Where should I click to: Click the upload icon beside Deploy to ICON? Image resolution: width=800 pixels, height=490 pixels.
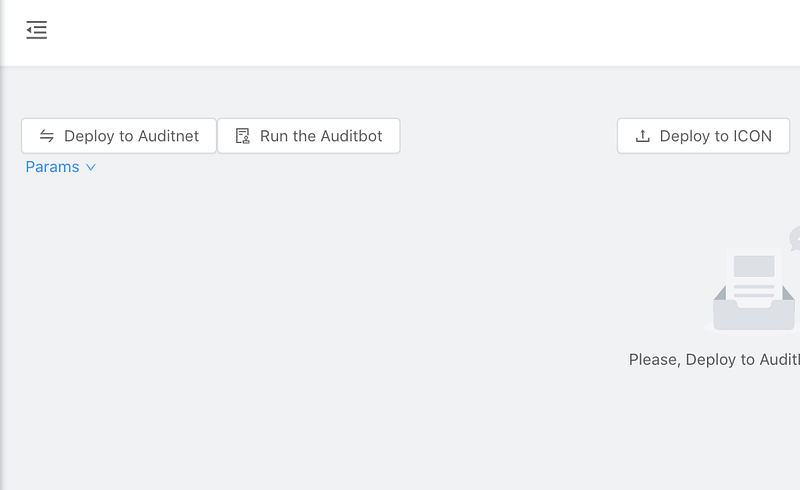click(642, 136)
